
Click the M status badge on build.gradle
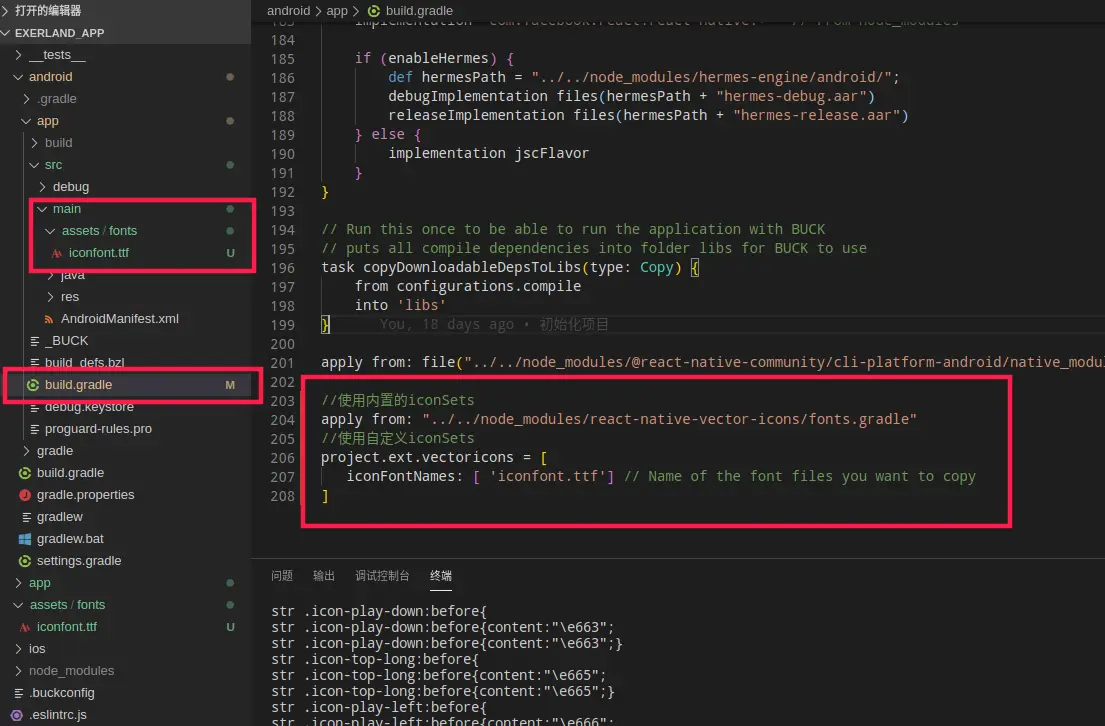coord(230,385)
